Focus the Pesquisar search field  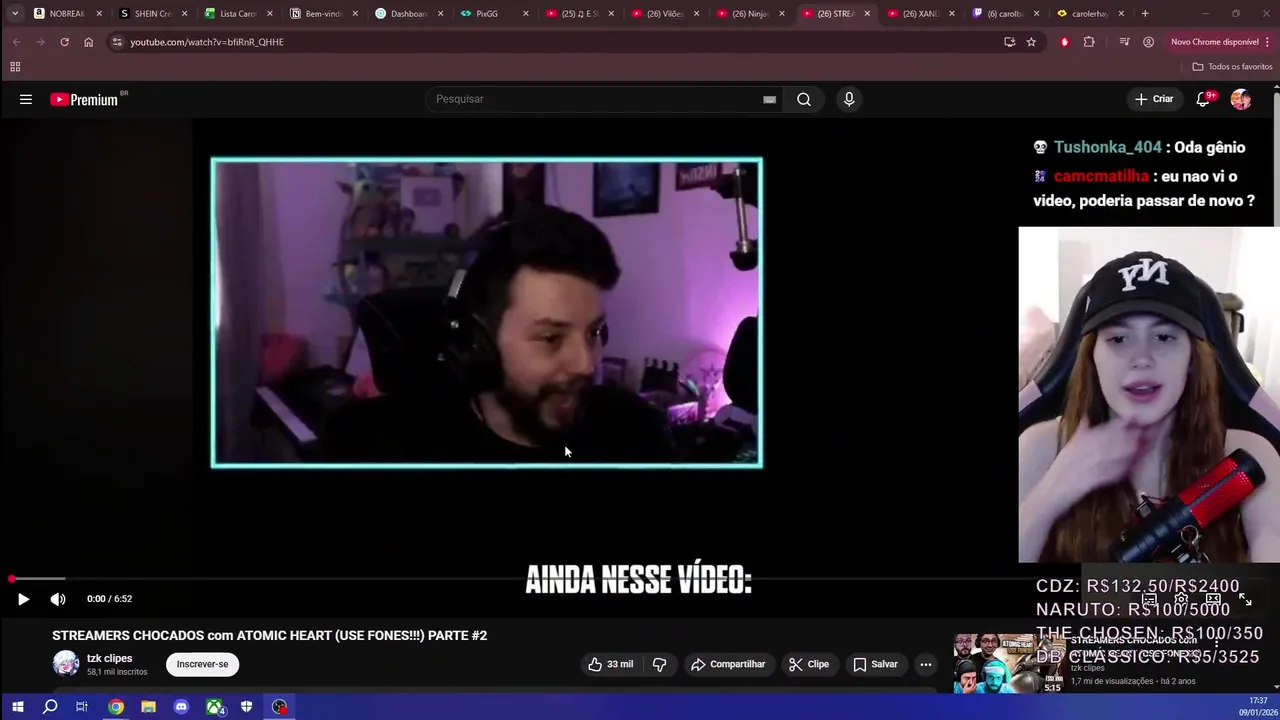click(595, 99)
